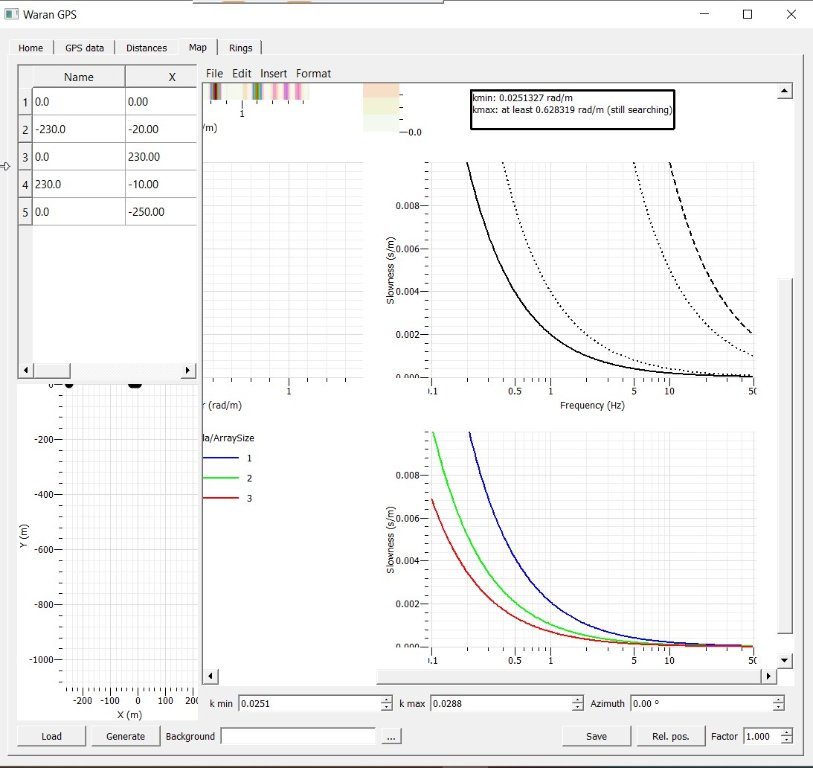Click the plot area's horizontal scroll right arrow
Screen dimensions: 813x768
point(769,677)
